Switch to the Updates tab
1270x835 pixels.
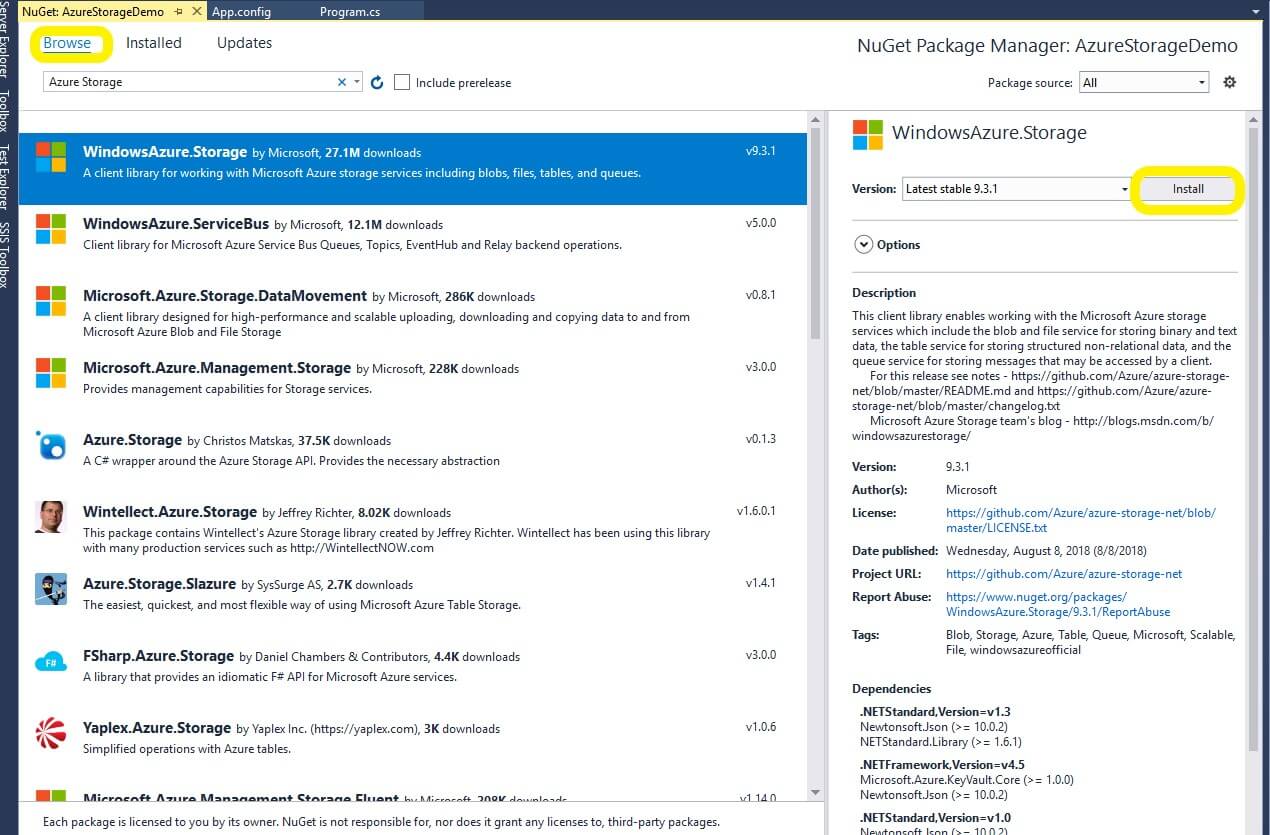tap(244, 43)
